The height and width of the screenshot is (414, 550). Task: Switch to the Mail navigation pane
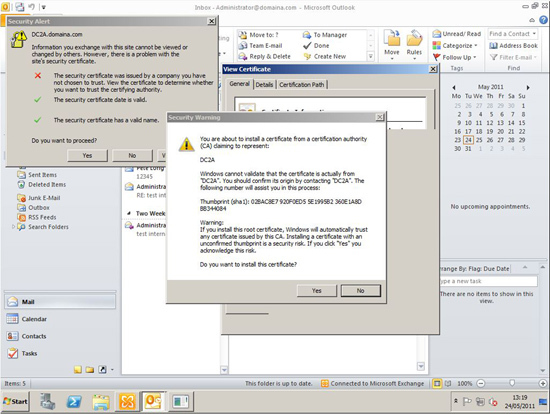[60, 302]
